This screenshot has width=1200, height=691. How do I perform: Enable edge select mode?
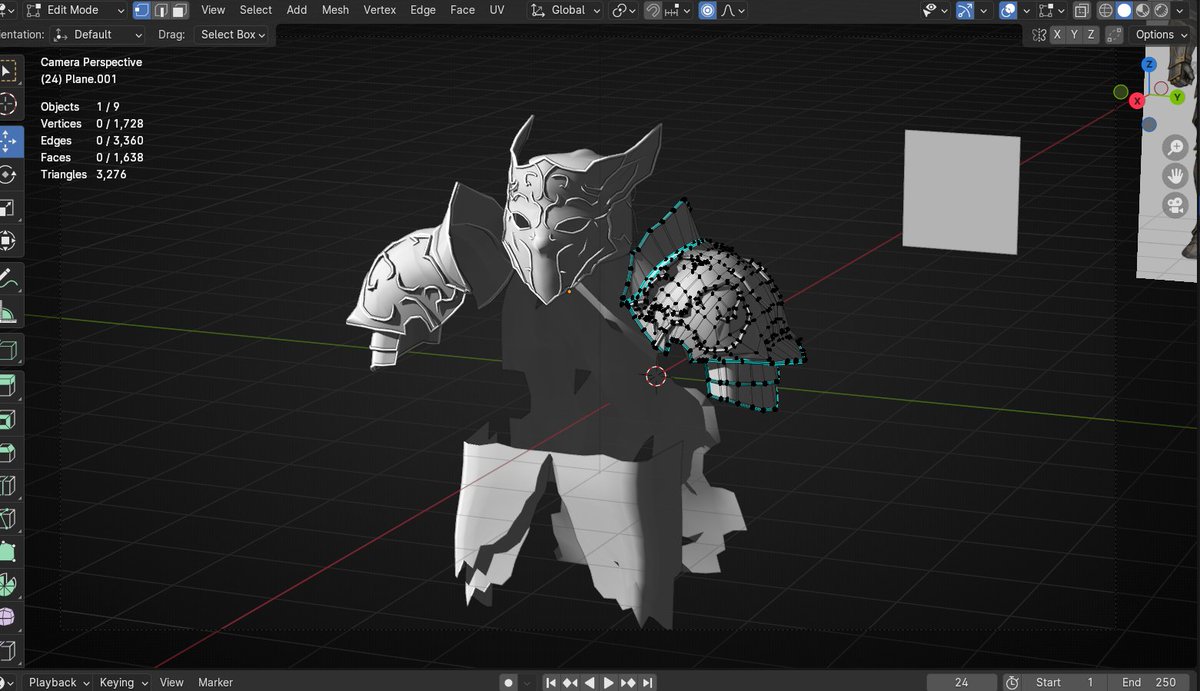pyautogui.click(x=160, y=10)
